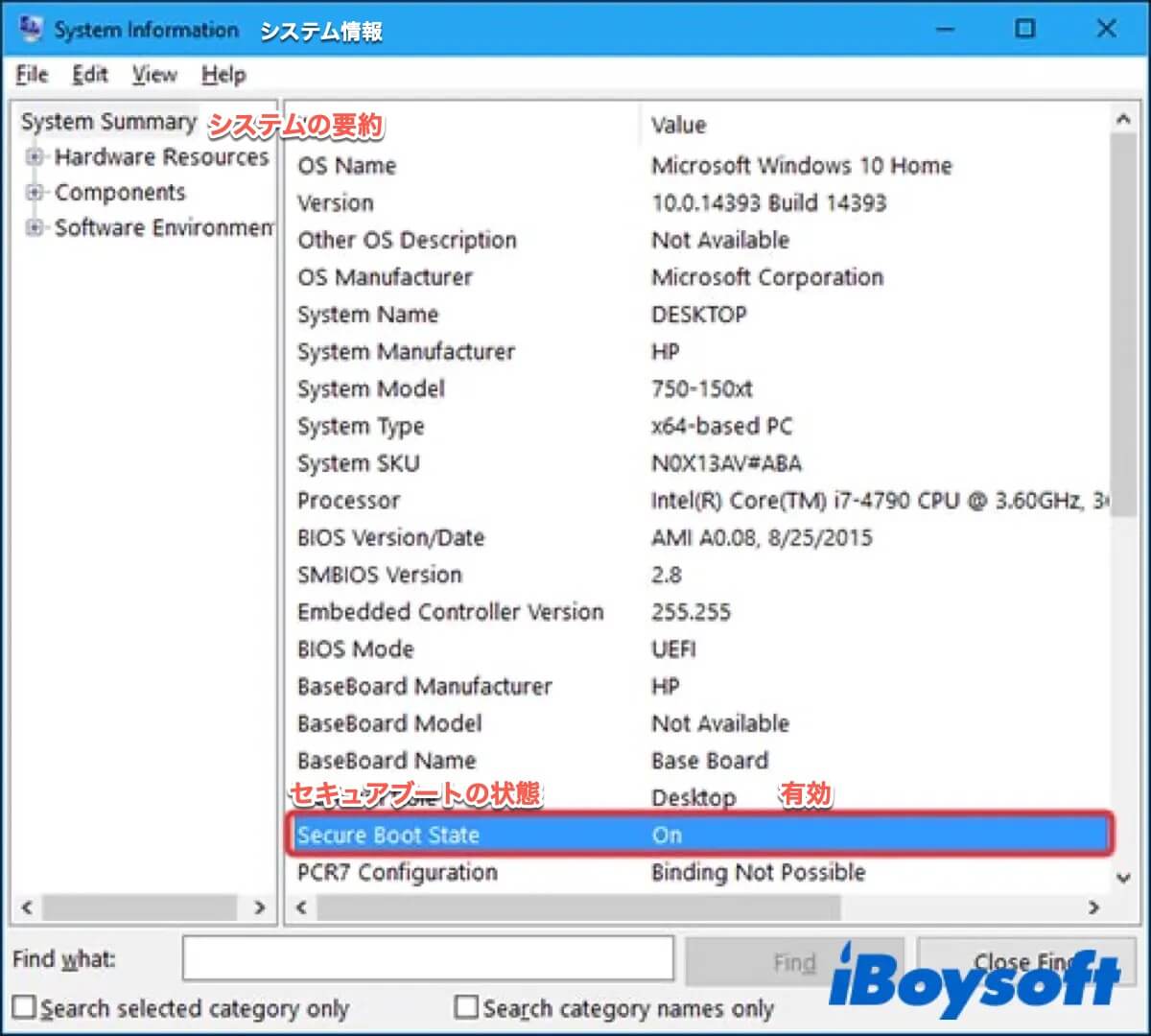Select the 'Version' row label

(x=336, y=202)
